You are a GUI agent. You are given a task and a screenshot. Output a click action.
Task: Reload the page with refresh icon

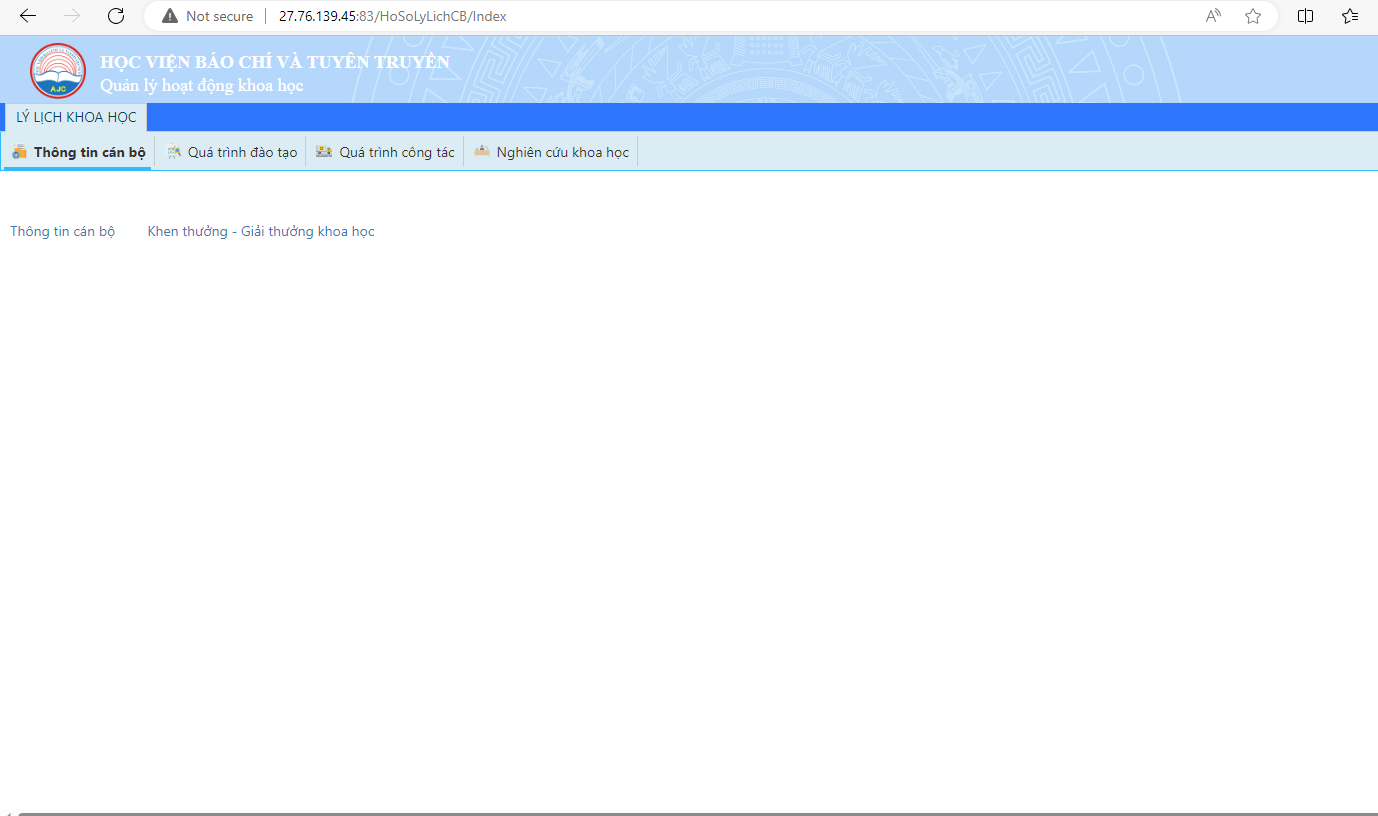(116, 16)
